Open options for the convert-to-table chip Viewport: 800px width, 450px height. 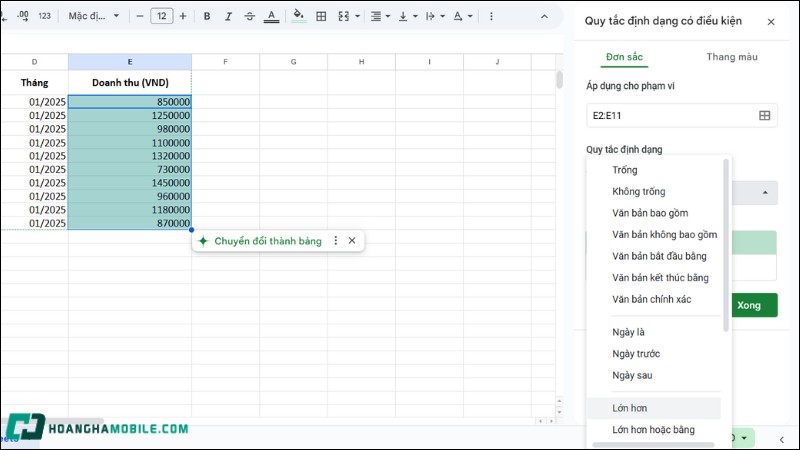[x=335, y=241]
